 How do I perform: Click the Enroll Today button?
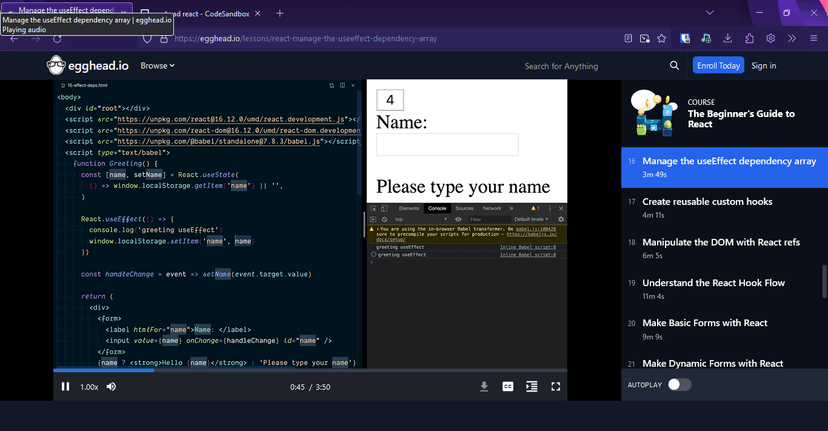(x=718, y=66)
